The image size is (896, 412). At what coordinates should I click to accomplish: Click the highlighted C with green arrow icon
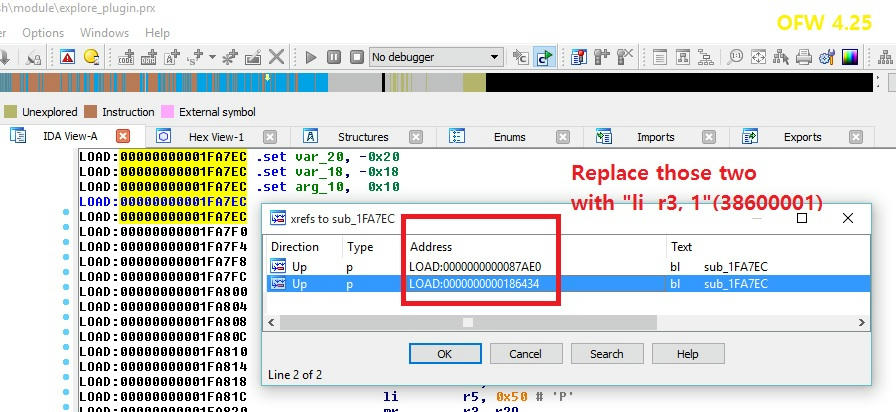(545, 57)
